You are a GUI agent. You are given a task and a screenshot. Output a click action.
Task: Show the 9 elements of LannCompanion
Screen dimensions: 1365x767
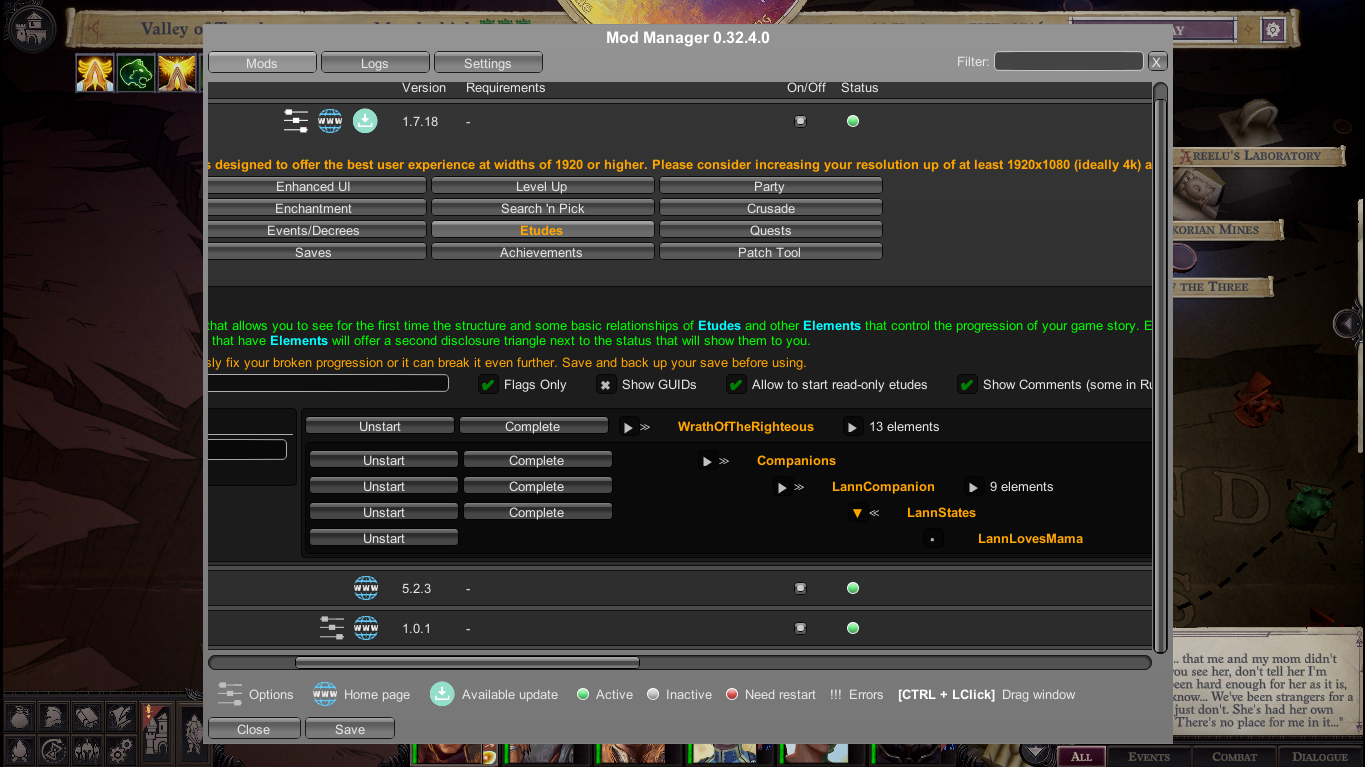pyautogui.click(x=972, y=487)
